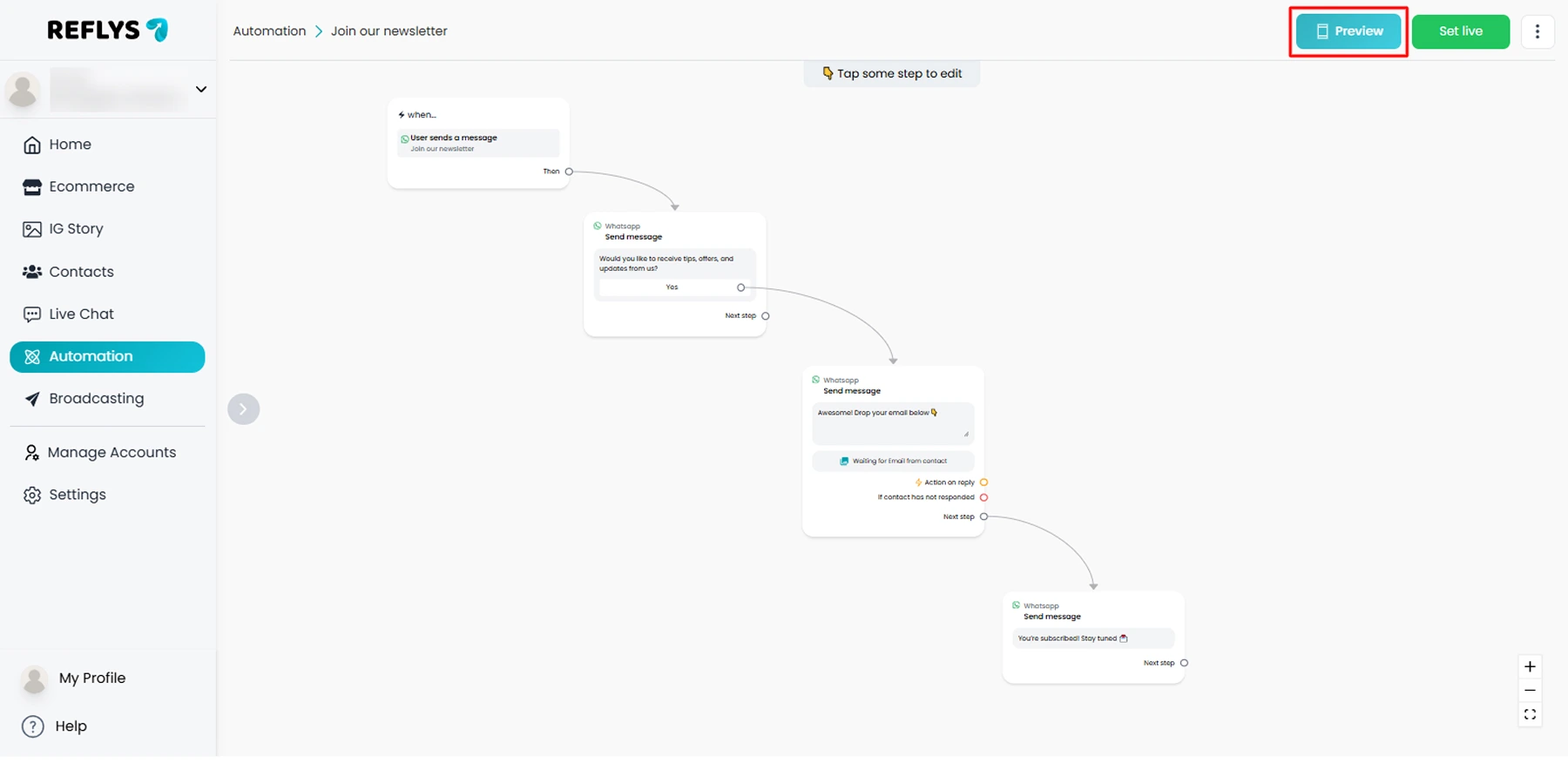
Task: Fit the flow to screen icon
Action: [x=1530, y=715]
